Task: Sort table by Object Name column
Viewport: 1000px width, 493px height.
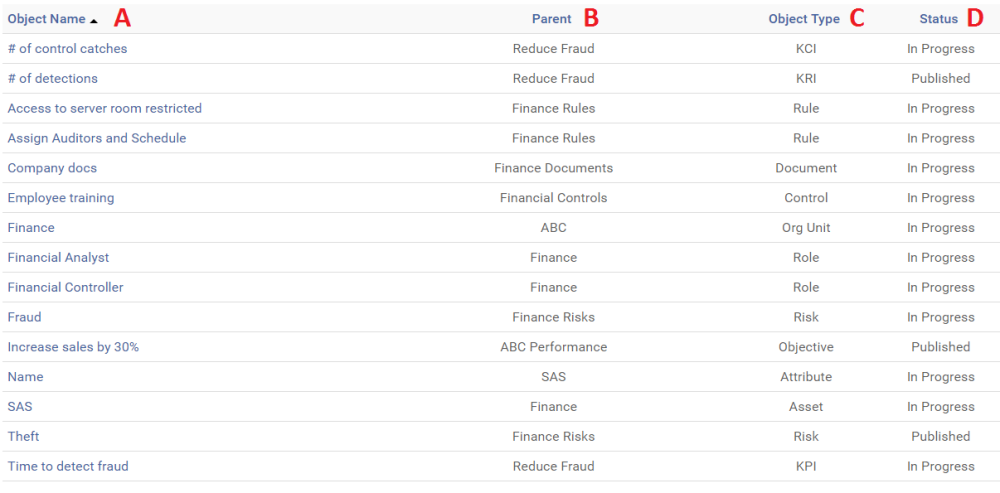Action: [x=46, y=19]
